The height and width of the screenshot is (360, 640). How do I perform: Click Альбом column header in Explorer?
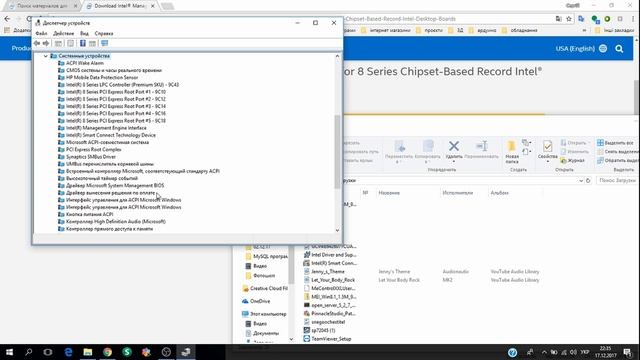(x=500, y=193)
